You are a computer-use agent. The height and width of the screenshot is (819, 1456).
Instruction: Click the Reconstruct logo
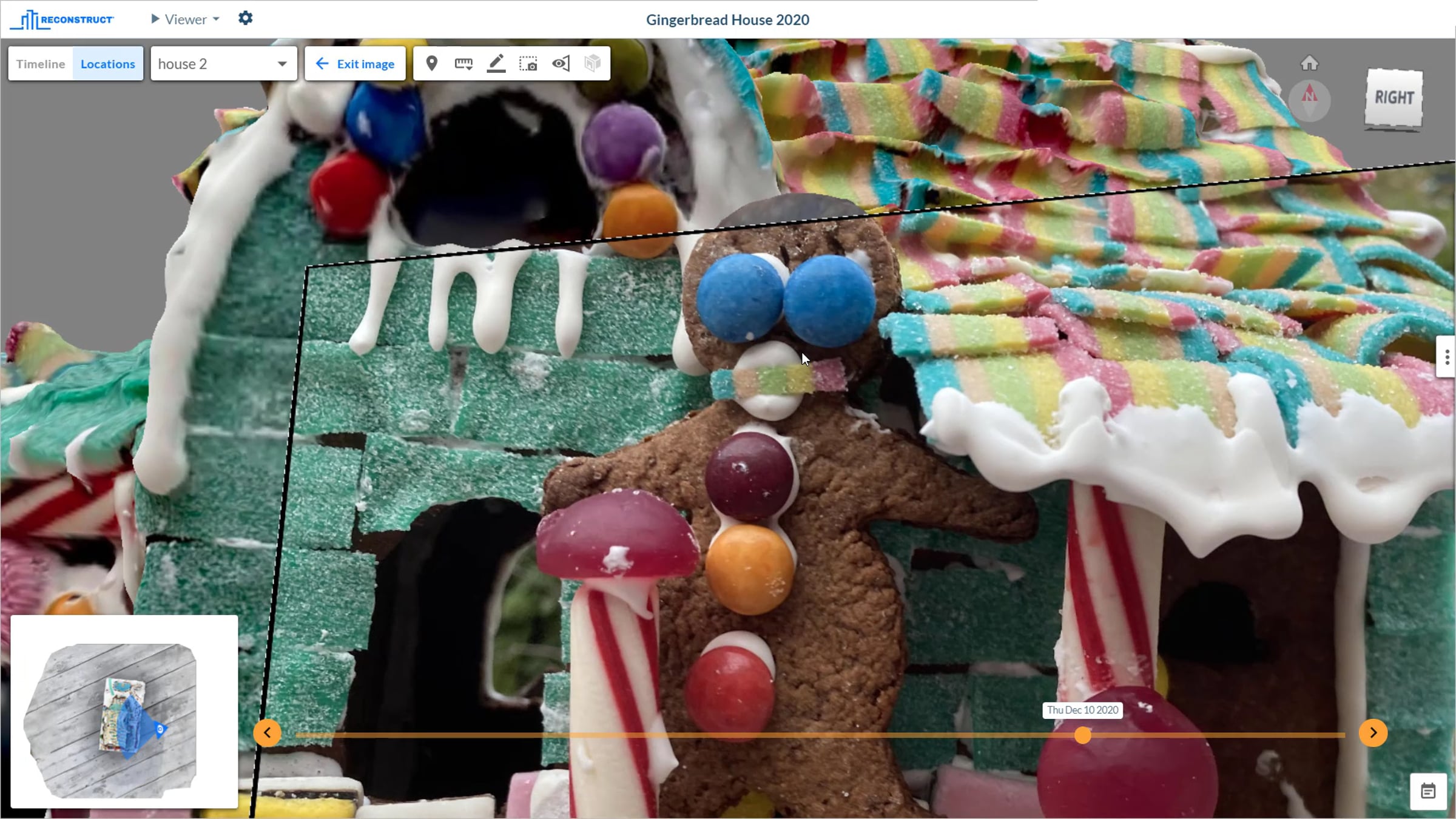(x=62, y=19)
